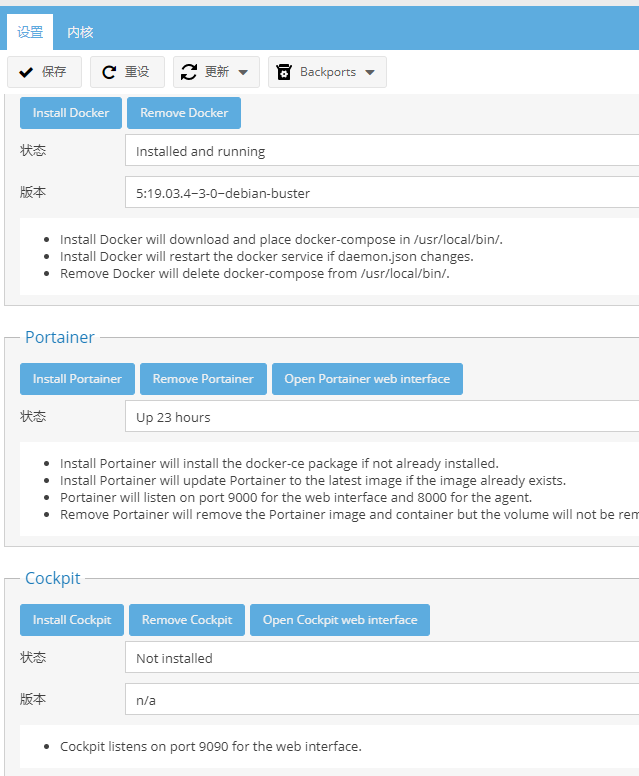Click Docker version field 5:19.03.4
The height and width of the screenshot is (776, 639).
[382, 192]
